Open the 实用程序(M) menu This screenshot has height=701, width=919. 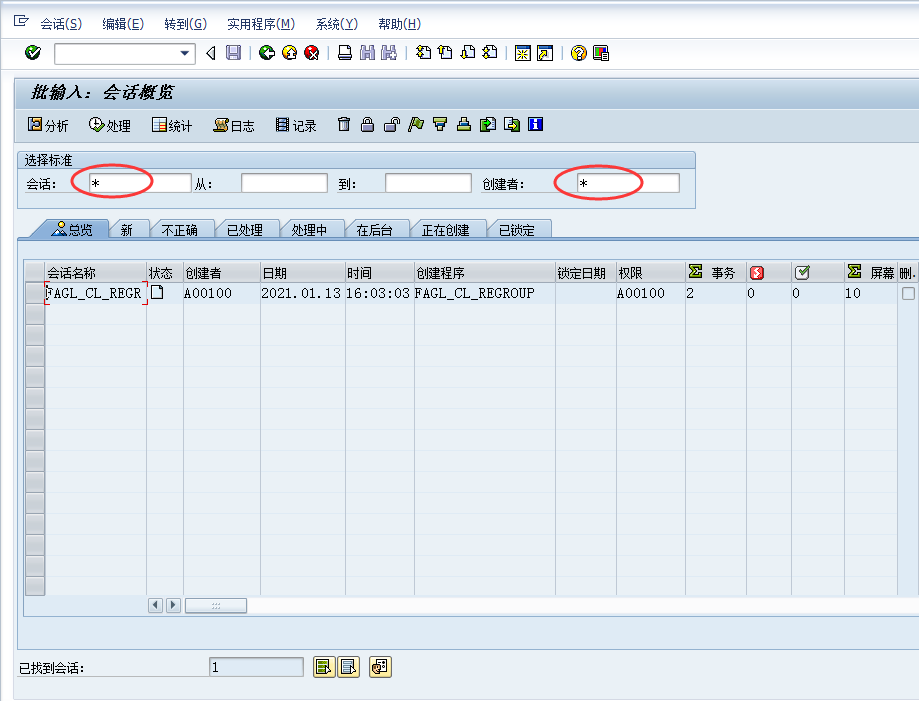click(x=261, y=24)
